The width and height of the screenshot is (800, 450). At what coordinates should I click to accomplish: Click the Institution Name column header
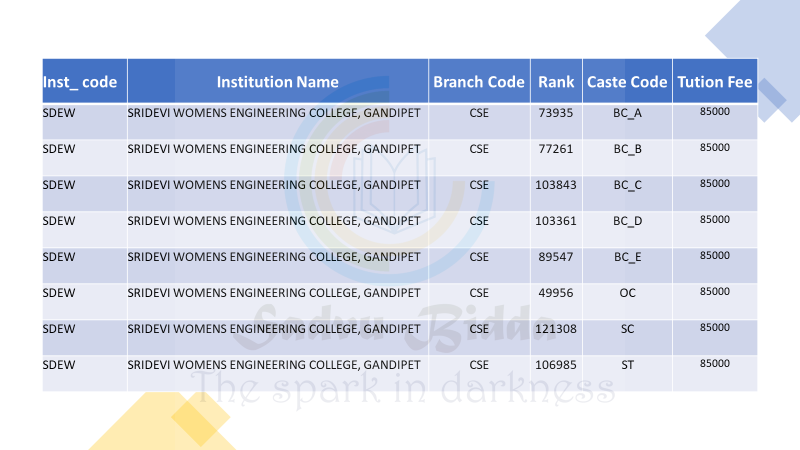[x=278, y=82]
